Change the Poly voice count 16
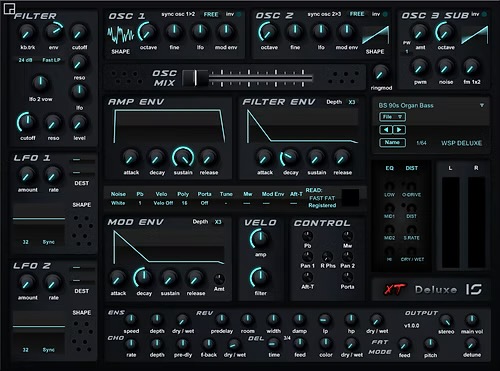 [184, 203]
